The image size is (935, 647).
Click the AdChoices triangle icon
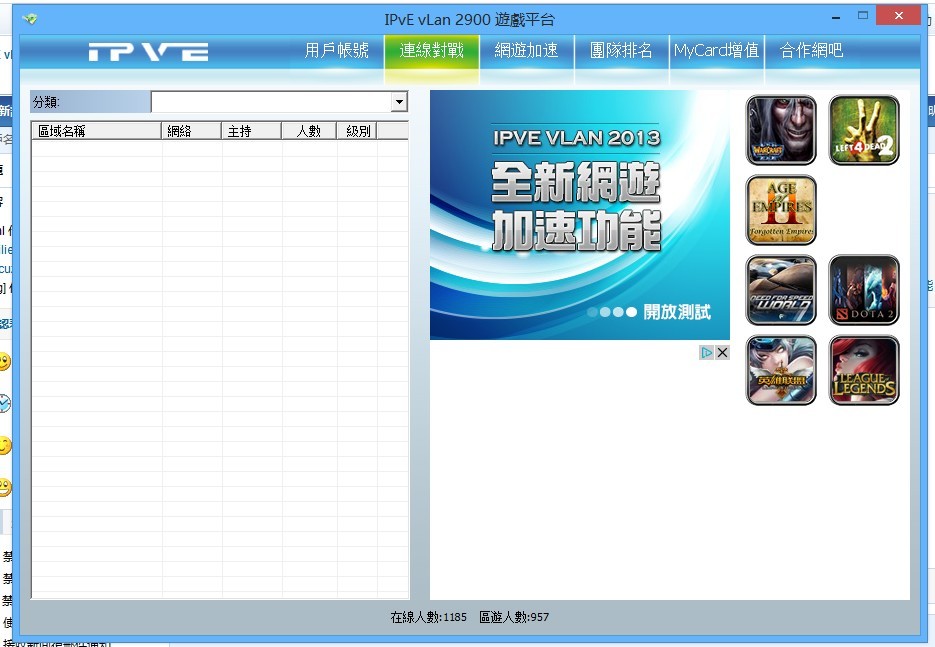point(706,352)
